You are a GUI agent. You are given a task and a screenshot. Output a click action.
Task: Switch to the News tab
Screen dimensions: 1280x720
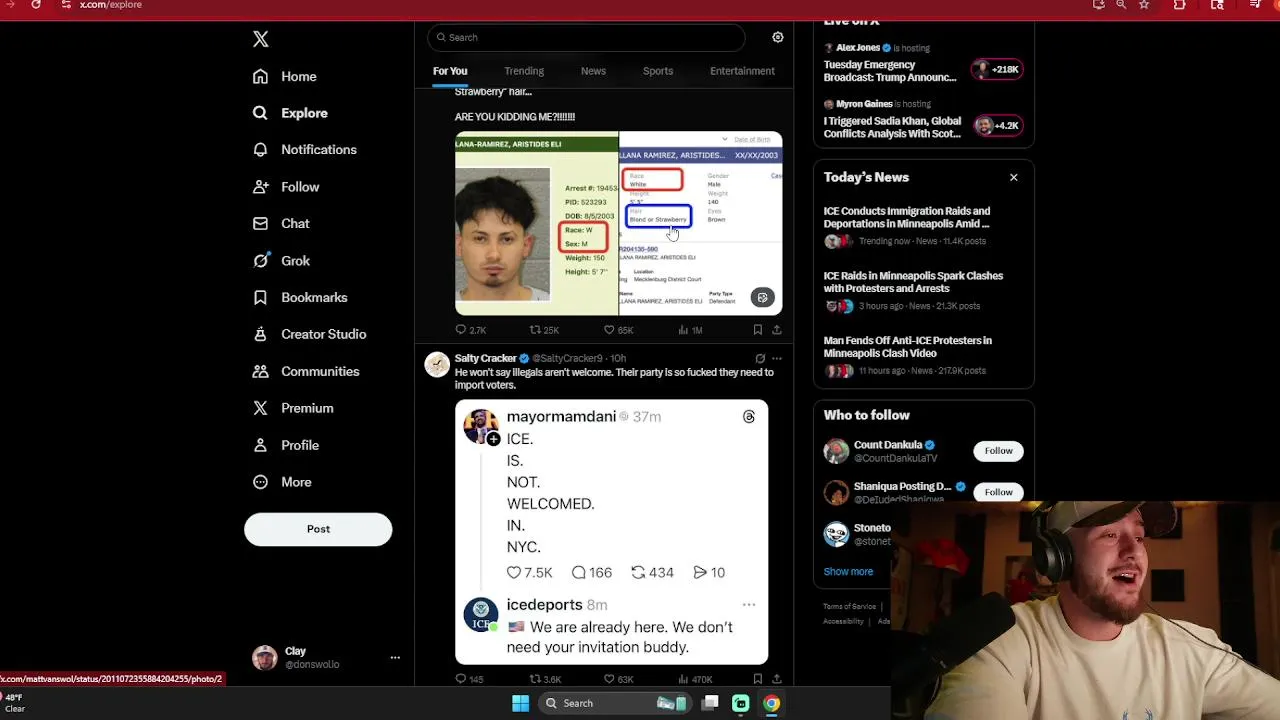click(x=593, y=71)
